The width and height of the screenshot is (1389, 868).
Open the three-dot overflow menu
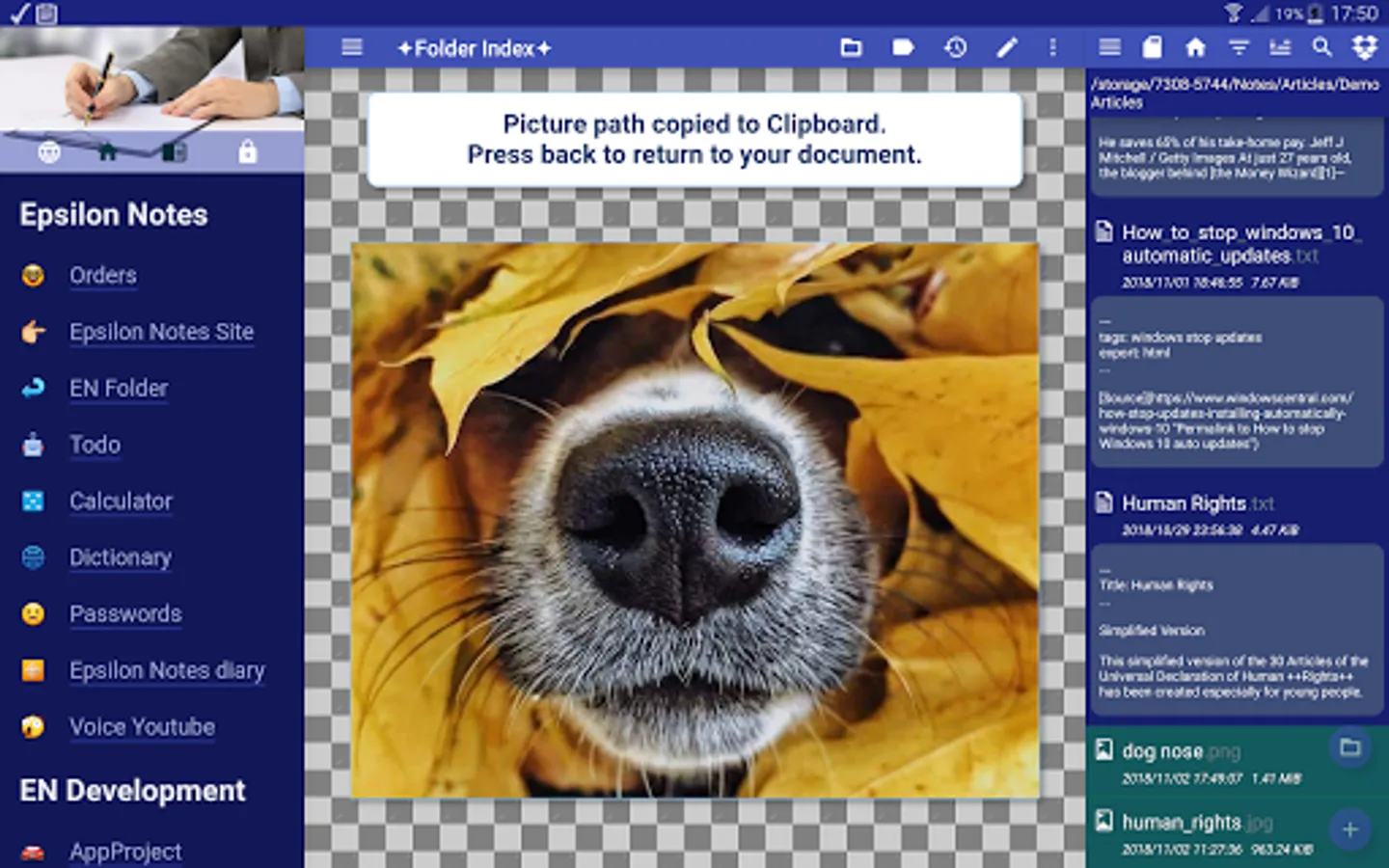1052,47
